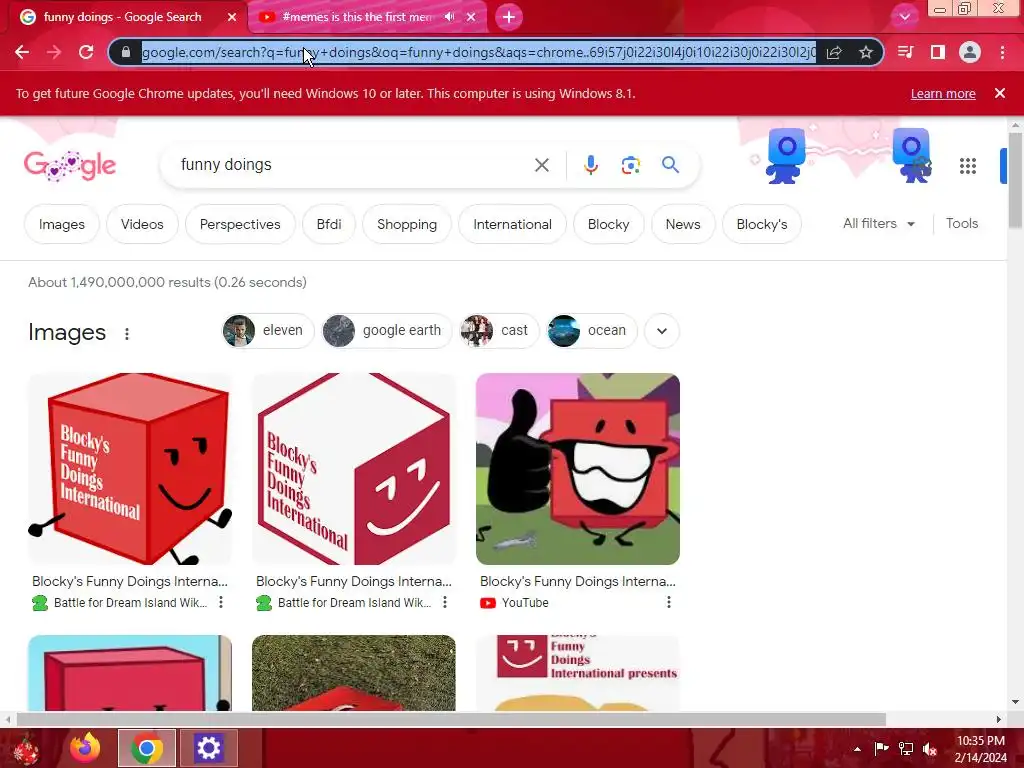
Task: Click inside the funny doings search field
Action: pyautogui.click(x=353, y=165)
